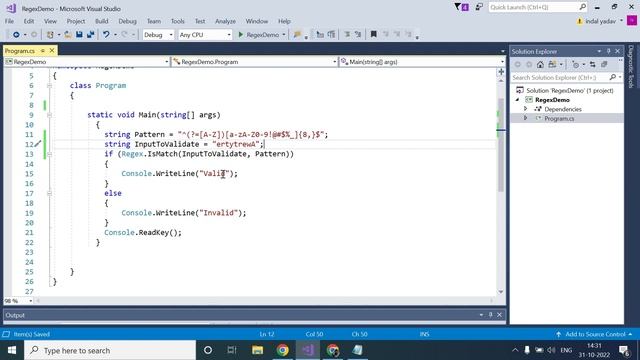Start debugging with green RegexDemo play button

coord(258,35)
